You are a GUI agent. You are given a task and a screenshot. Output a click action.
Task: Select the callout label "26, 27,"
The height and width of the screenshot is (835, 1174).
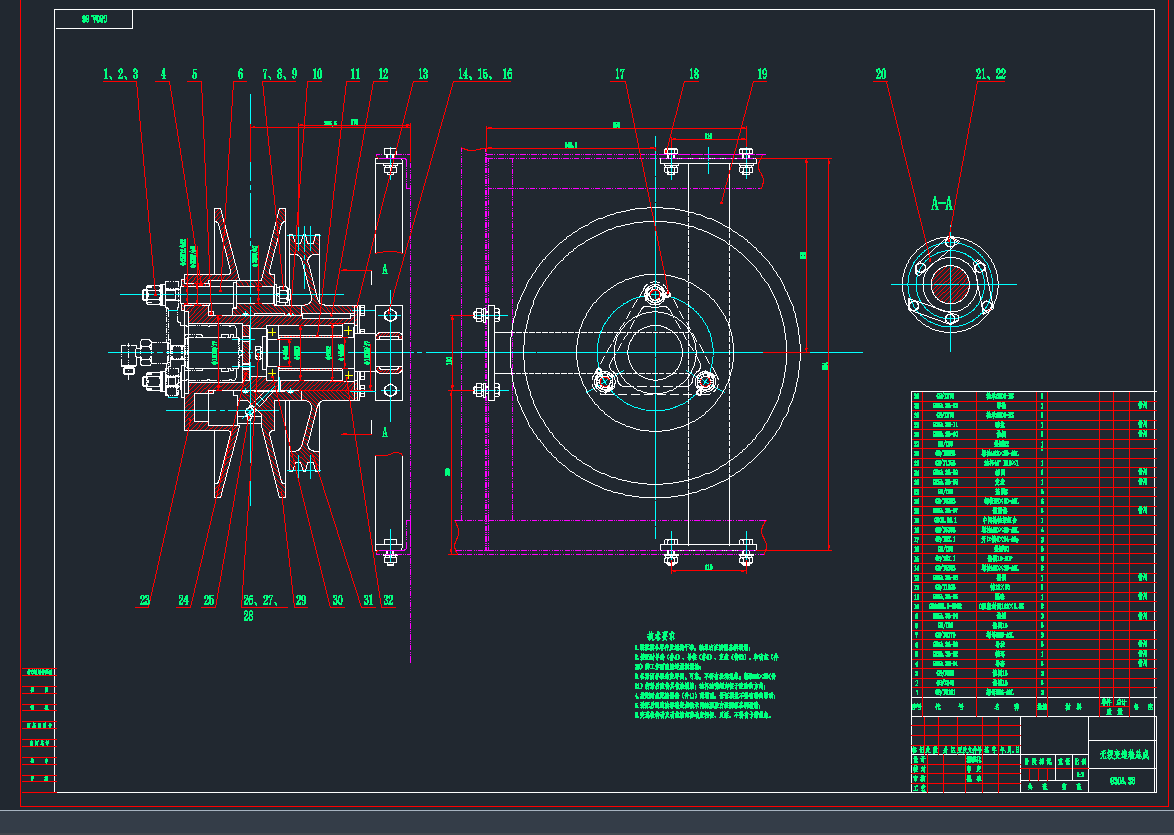coord(261,600)
